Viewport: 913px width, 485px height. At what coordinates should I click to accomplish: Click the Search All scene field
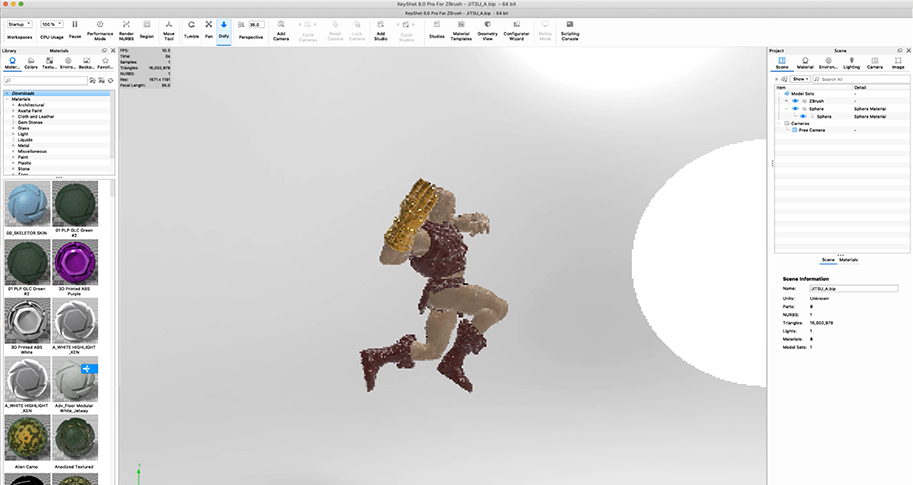tap(861, 79)
